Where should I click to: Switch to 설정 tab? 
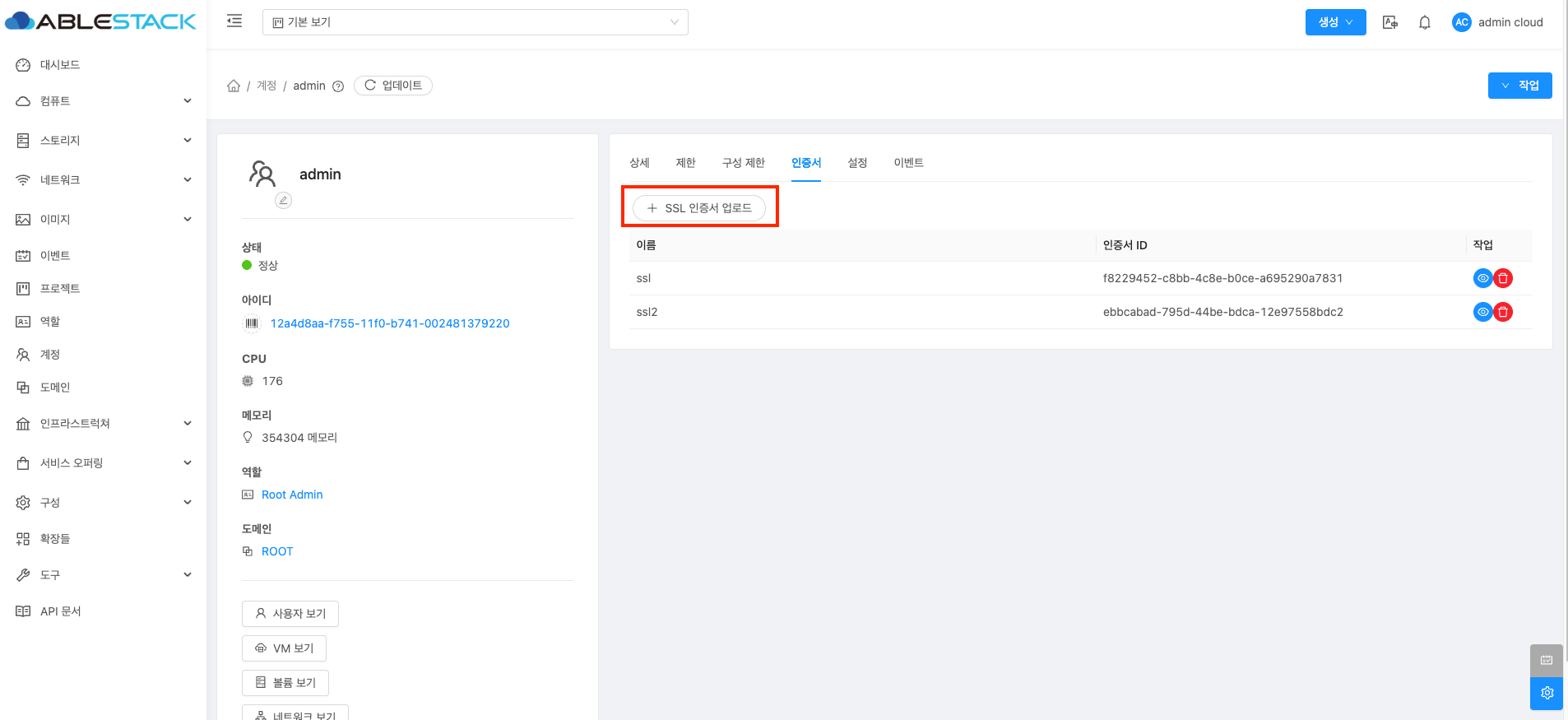tap(857, 163)
